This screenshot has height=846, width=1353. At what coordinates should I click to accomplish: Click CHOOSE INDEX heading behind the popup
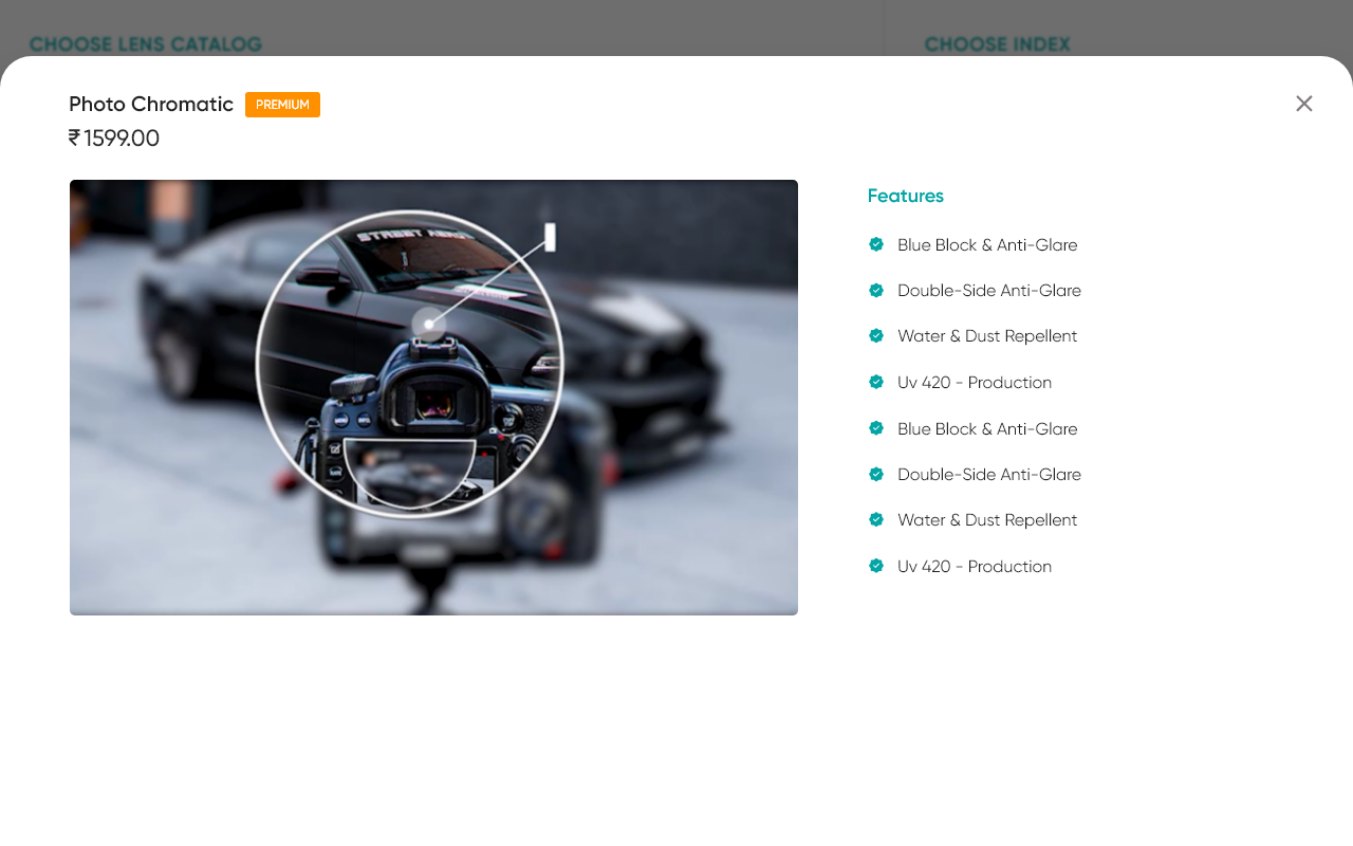[x=997, y=44]
